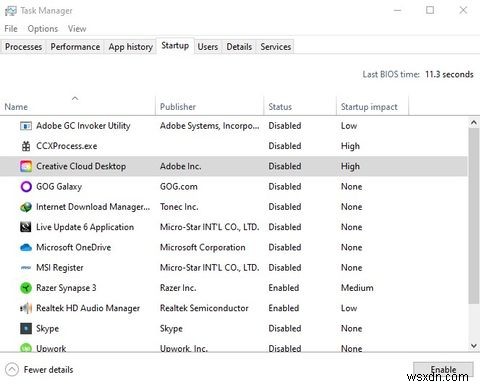Viewport: 480px width, 387px height.
Task: Select the MSI Register entry name
Action: 60,268
